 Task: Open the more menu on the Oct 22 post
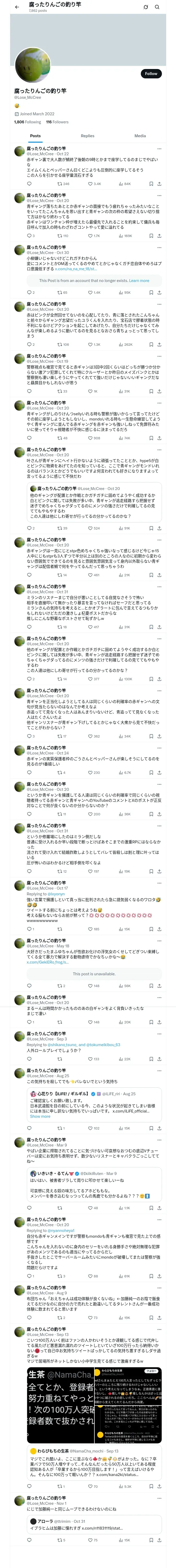pos(159,148)
